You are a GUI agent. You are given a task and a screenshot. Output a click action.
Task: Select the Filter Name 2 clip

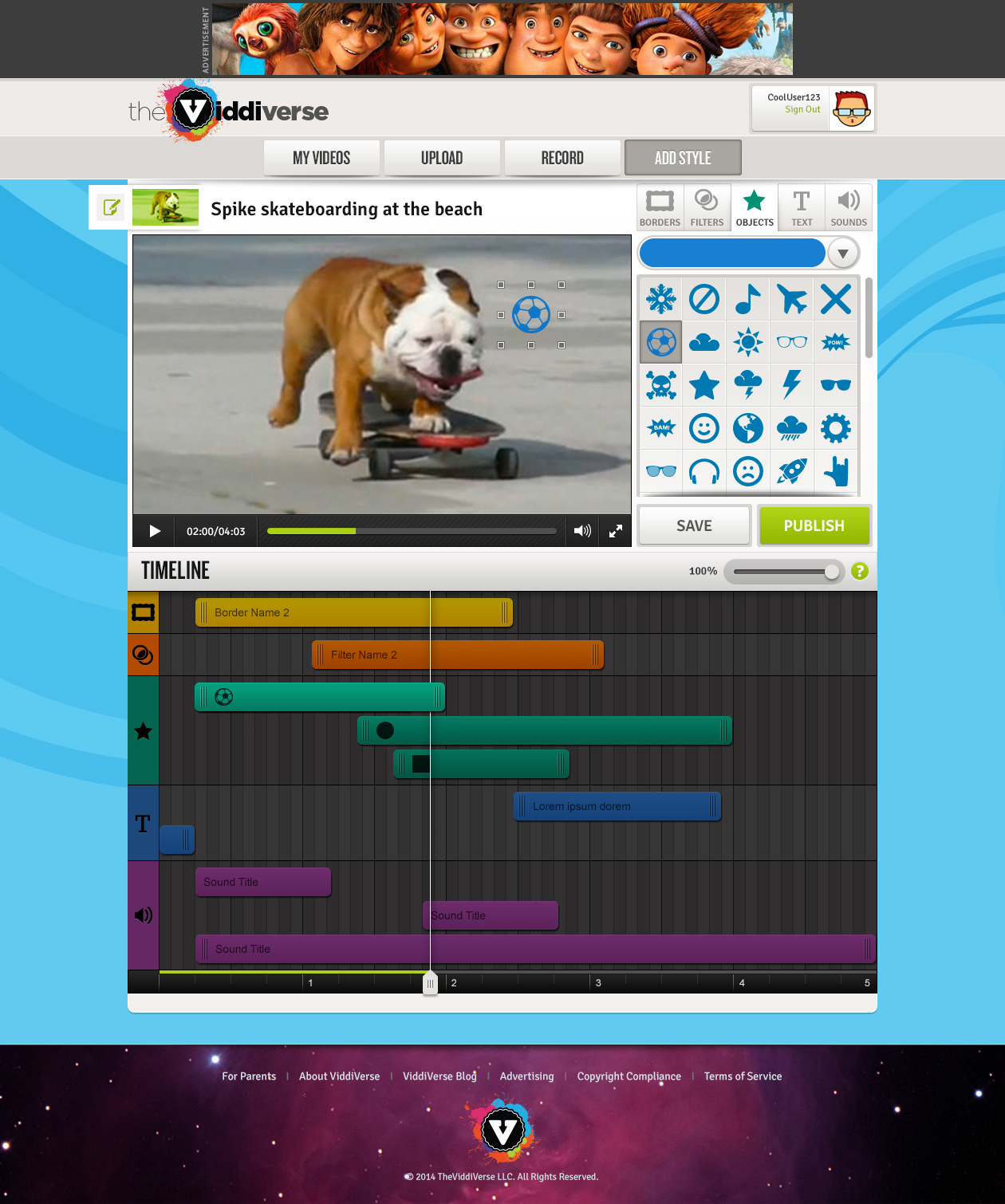point(458,655)
